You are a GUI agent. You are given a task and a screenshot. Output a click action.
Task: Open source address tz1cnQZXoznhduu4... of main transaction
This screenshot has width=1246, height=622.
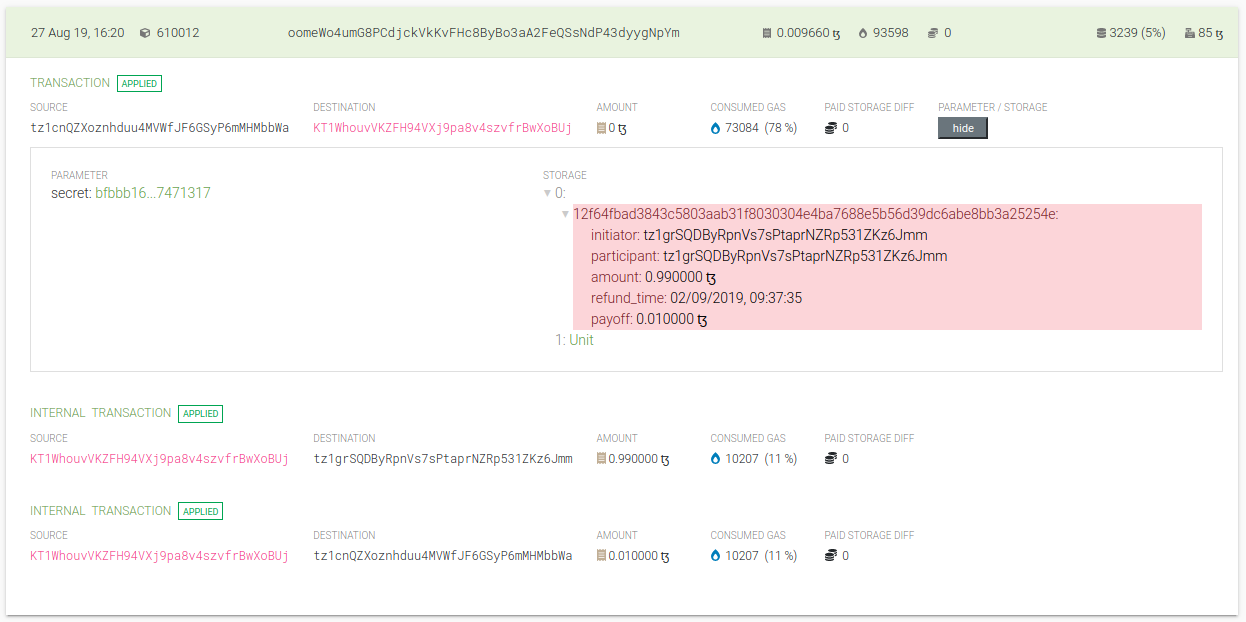(x=159, y=128)
